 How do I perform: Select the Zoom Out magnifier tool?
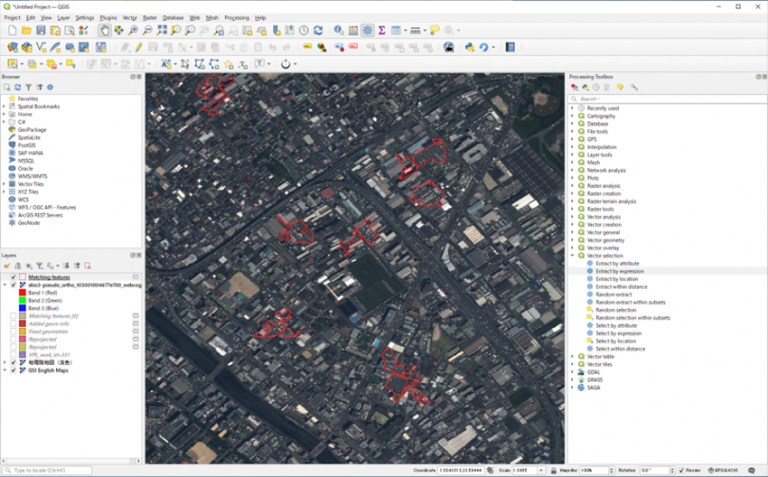click(147, 30)
